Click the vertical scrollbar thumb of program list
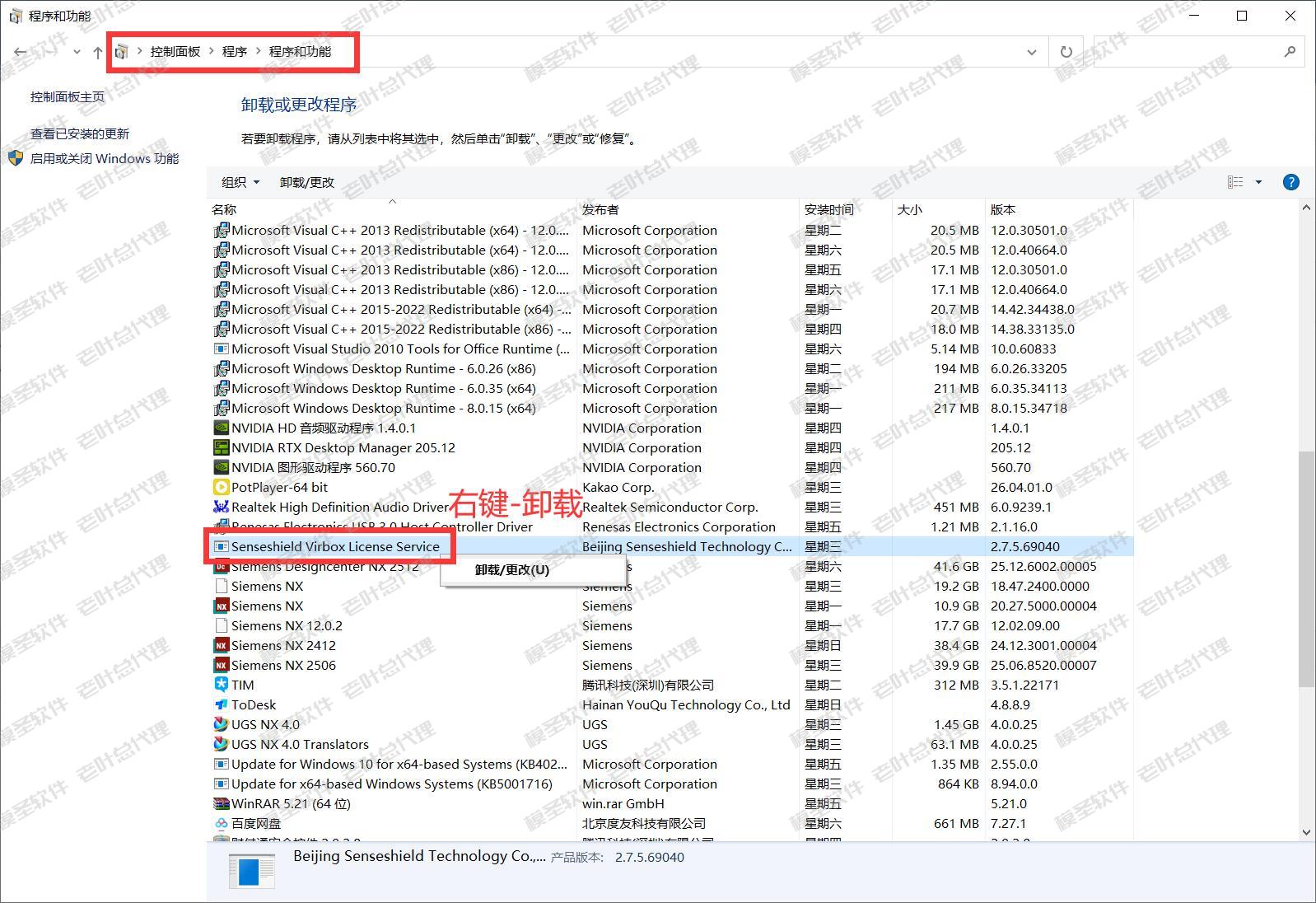Viewport: 1316px width, 903px height. (x=1306, y=568)
